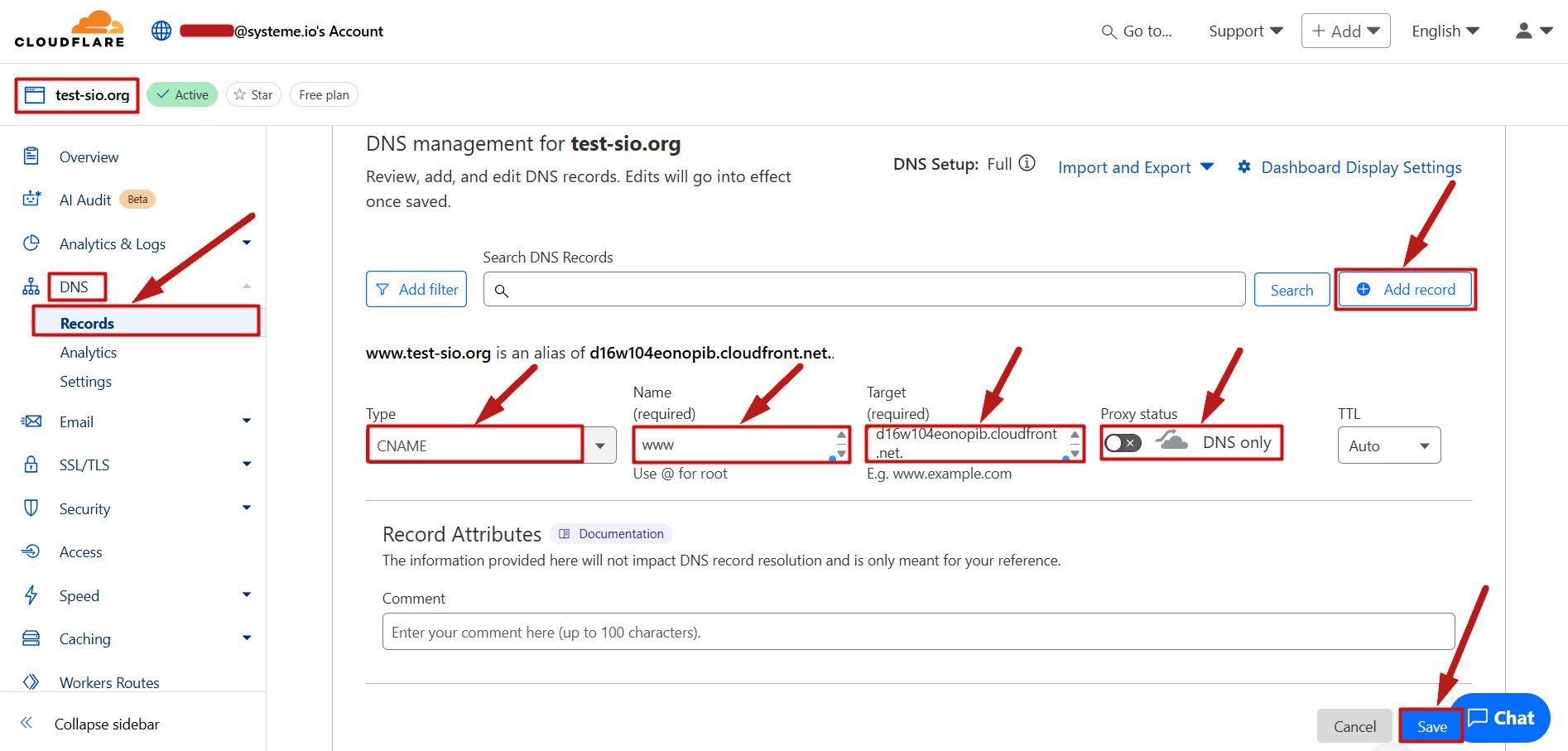The image size is (1568, 751).
Task: Open DNS Analytics in sidebar
Action: 89,353
